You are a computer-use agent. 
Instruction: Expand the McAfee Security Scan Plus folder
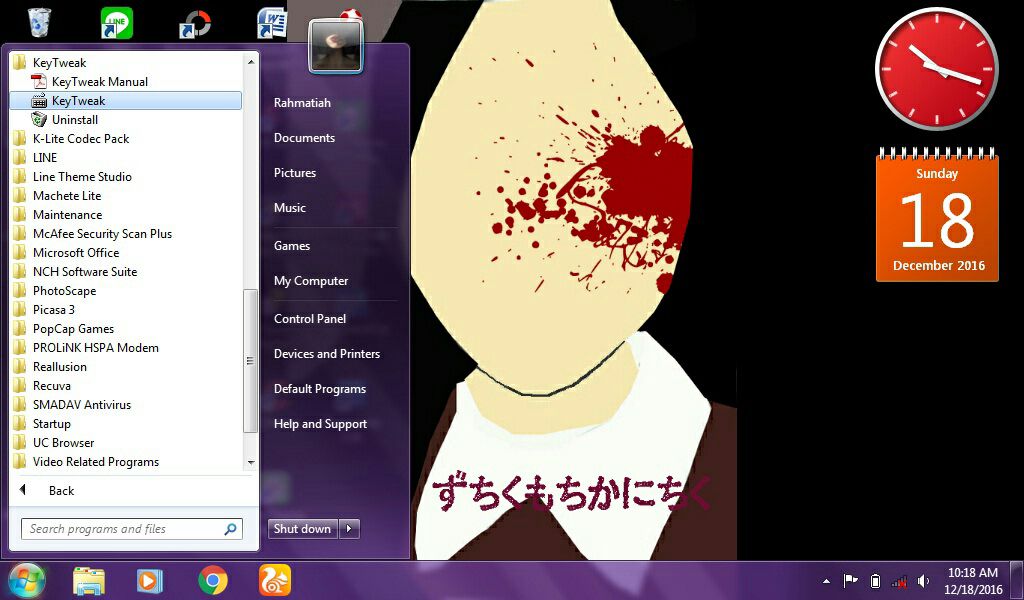(102, 234)
